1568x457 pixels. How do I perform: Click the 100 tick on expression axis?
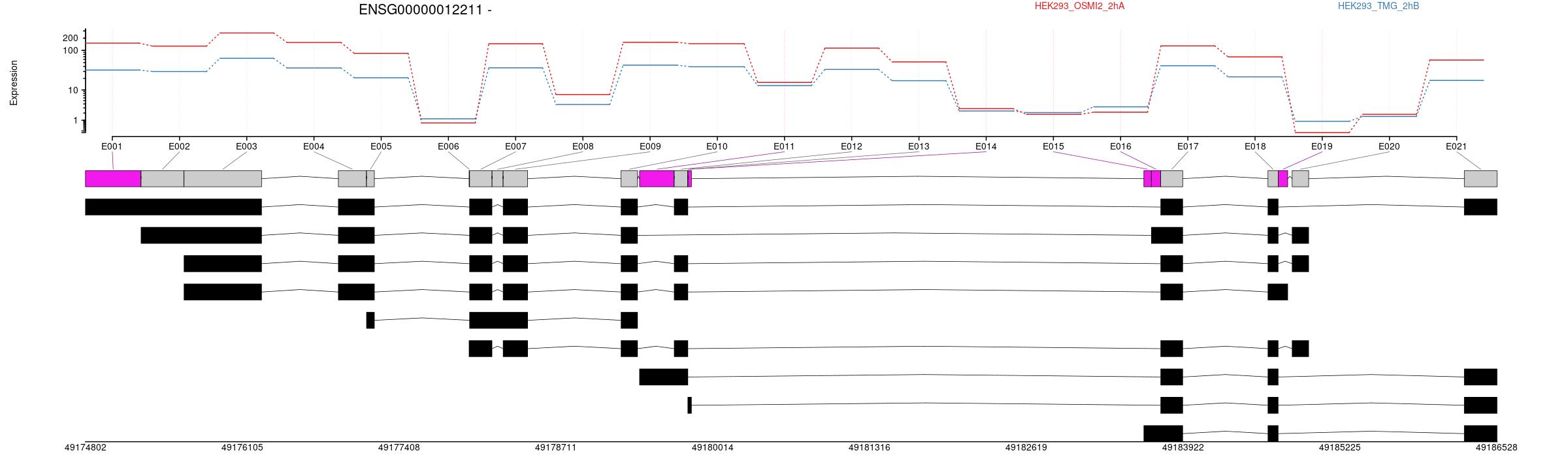tap(70, 50)
